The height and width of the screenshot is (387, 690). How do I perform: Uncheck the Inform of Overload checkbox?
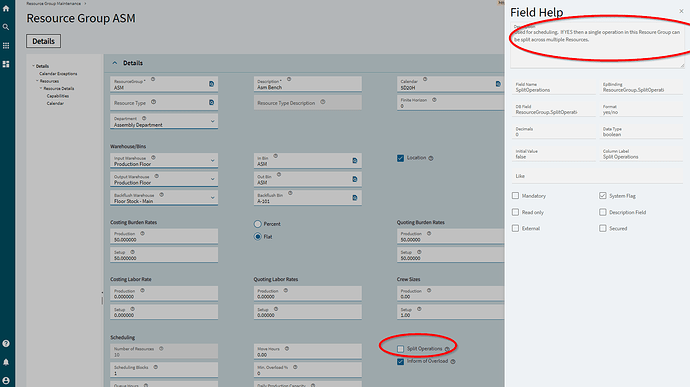click(400, 361)
